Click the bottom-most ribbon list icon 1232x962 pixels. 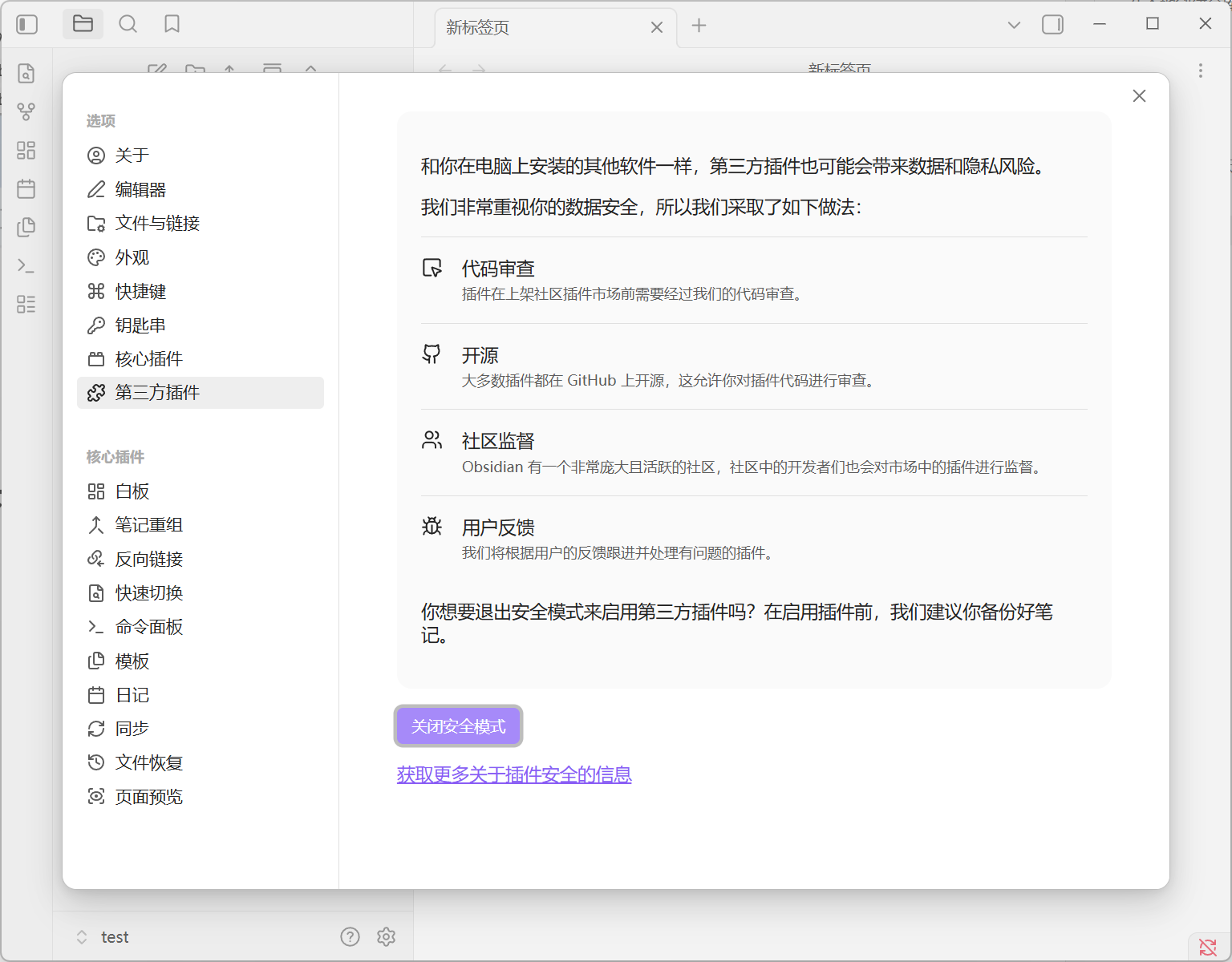coord(26,304)
